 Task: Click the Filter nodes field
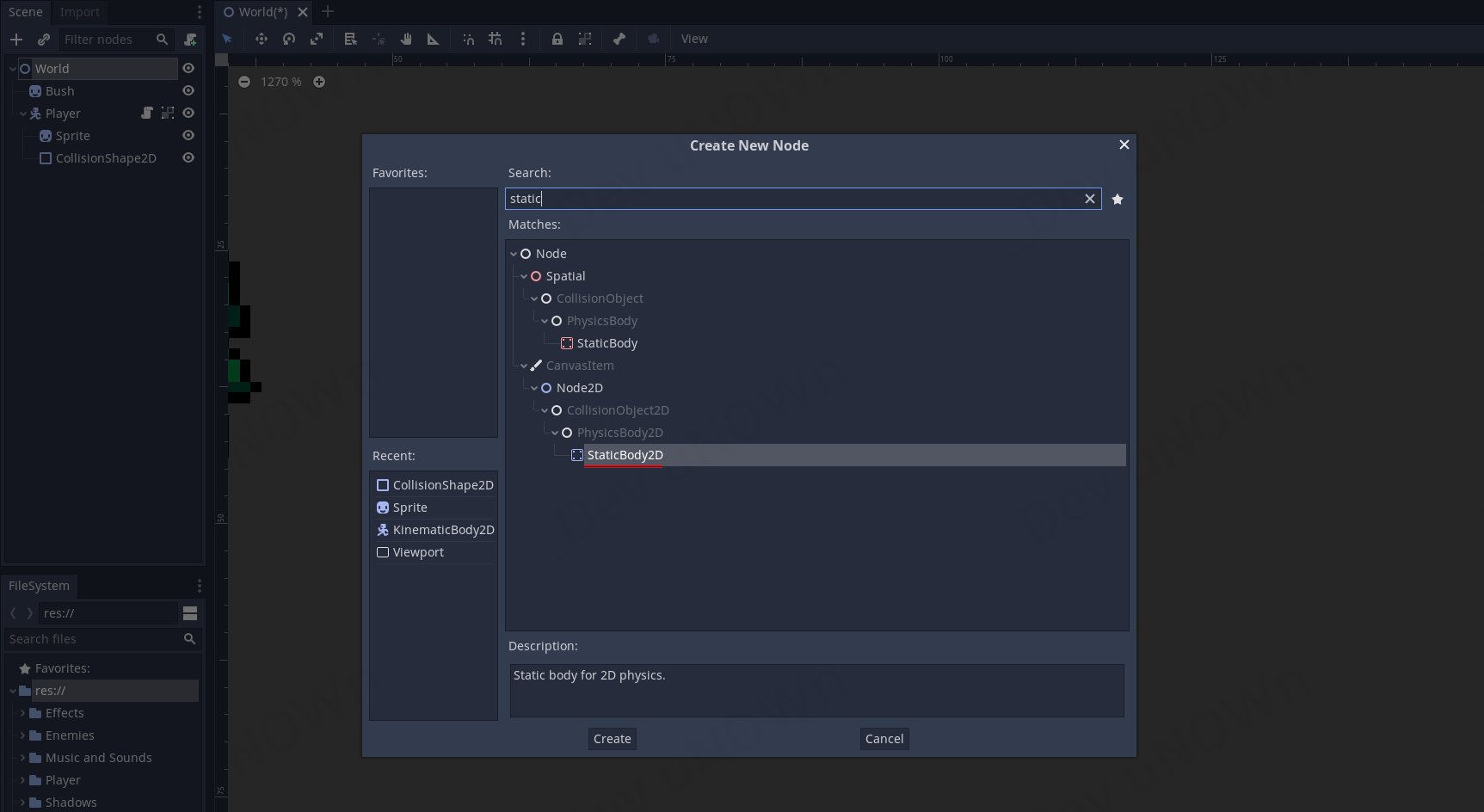coord(116,40)
